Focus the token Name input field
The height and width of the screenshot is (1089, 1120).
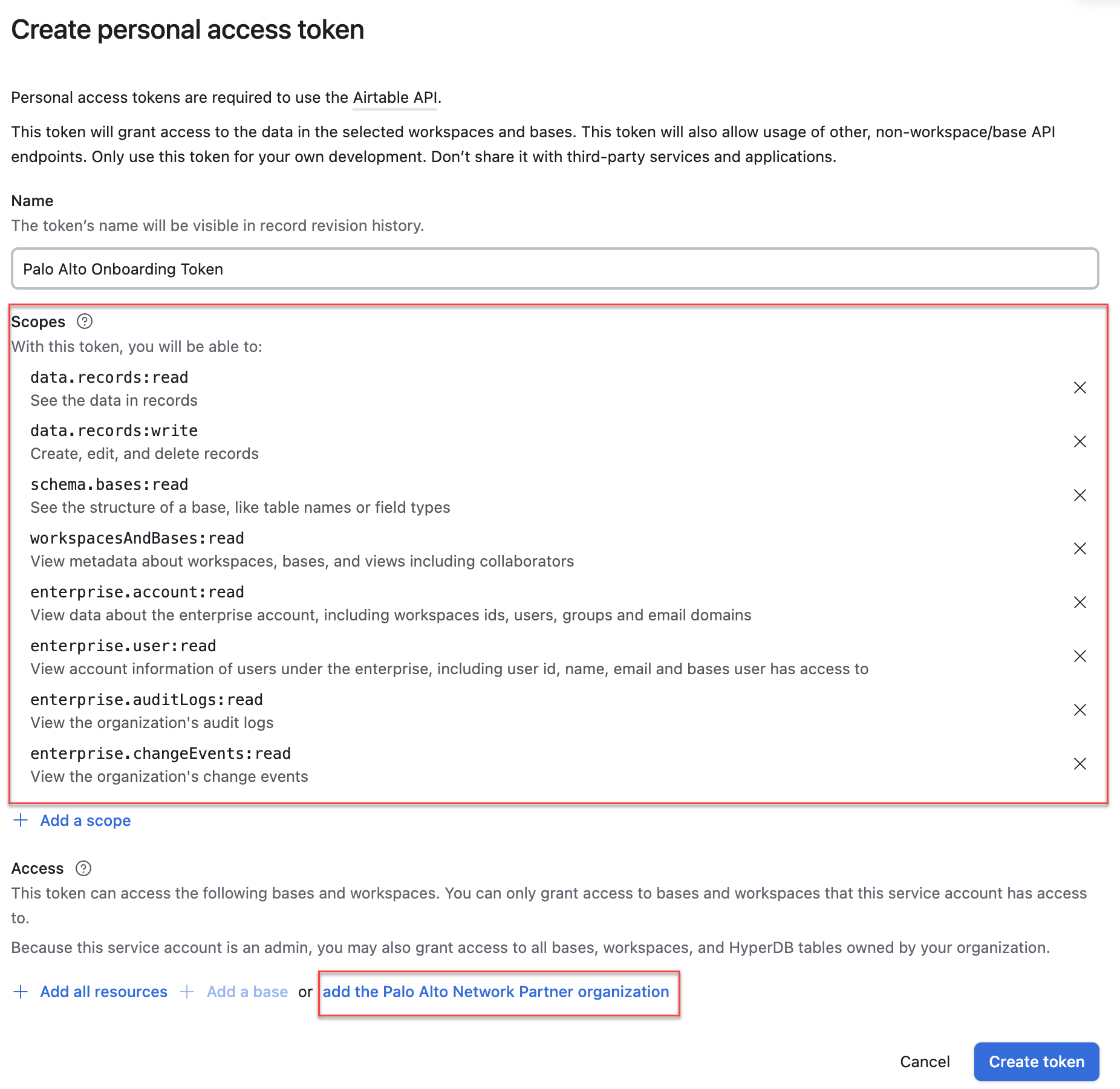coord(555,269)
